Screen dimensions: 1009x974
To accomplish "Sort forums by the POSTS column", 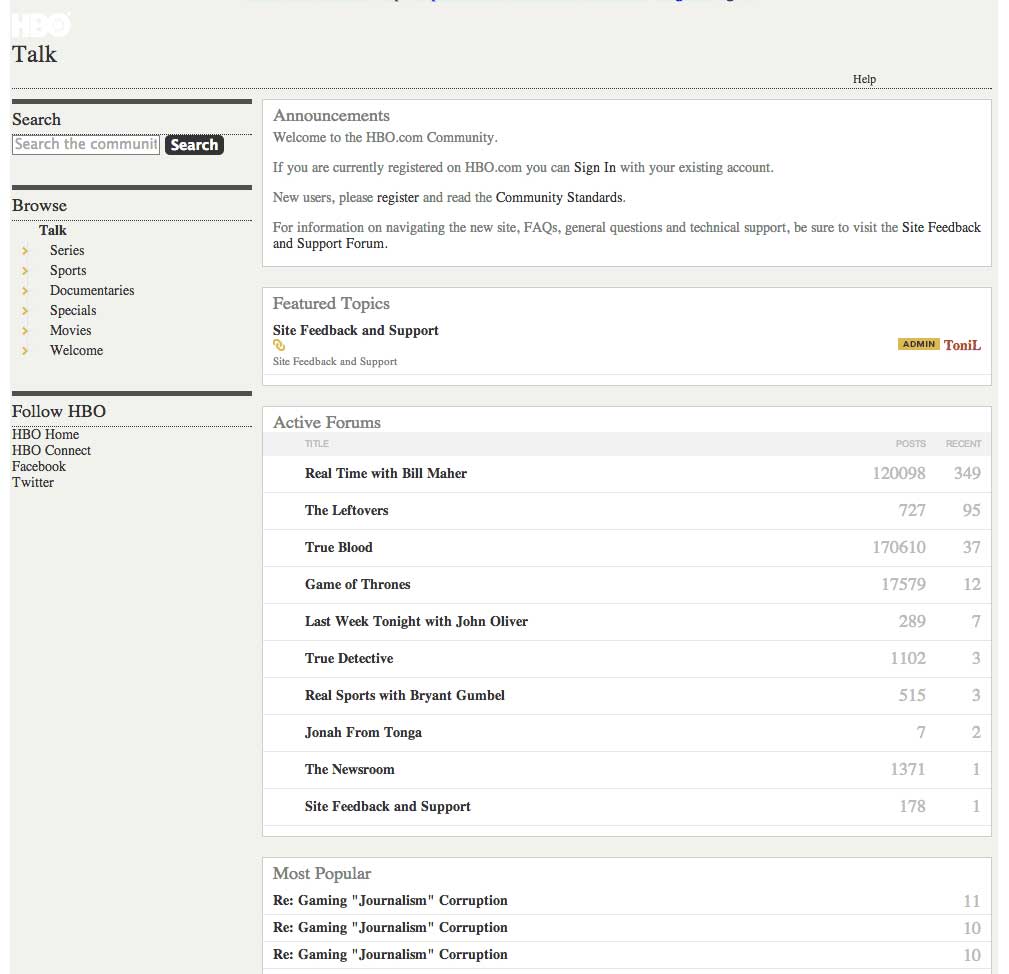I will [x=911, y=444].
